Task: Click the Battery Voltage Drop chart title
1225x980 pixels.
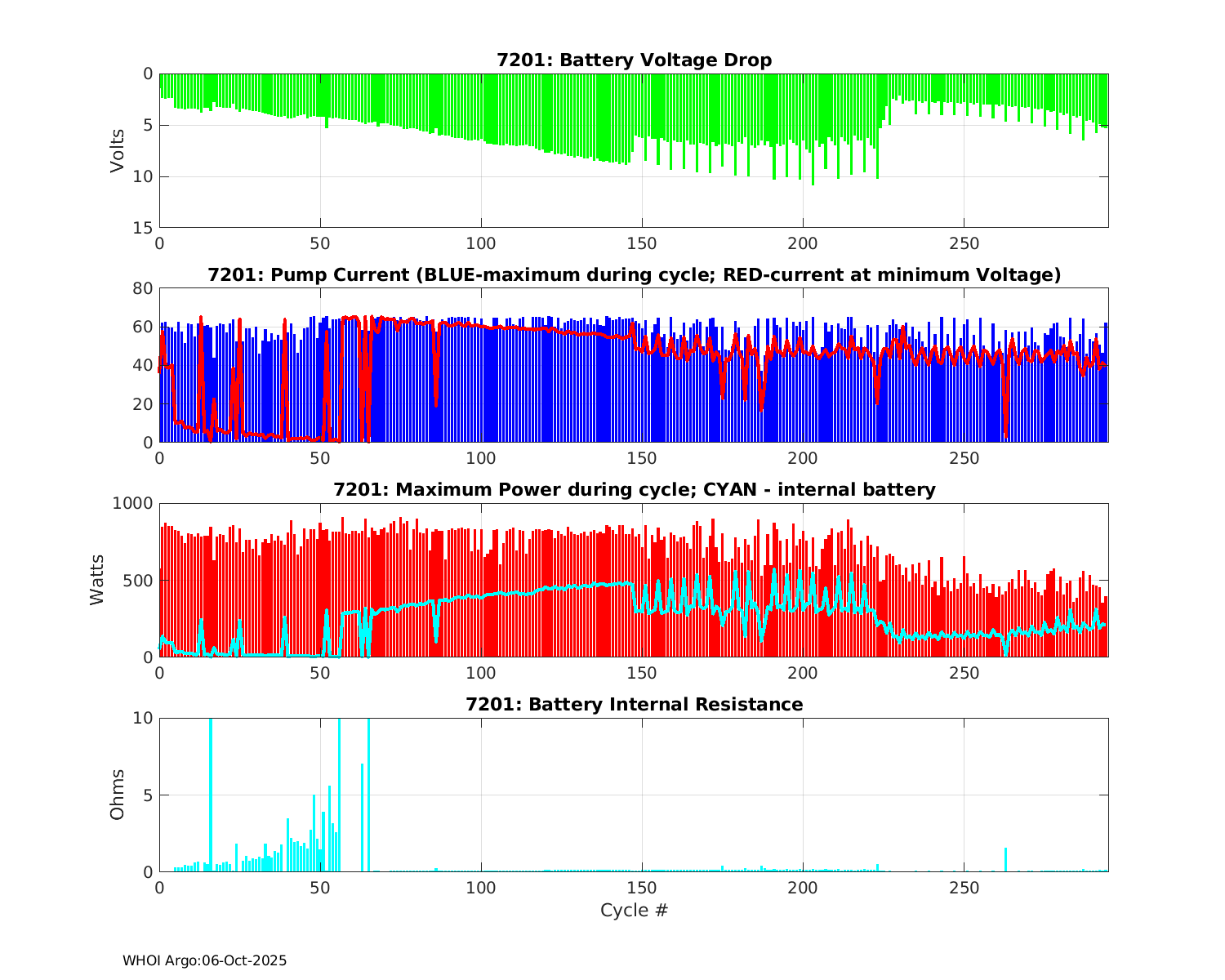Action: click(x=634, y=60)
